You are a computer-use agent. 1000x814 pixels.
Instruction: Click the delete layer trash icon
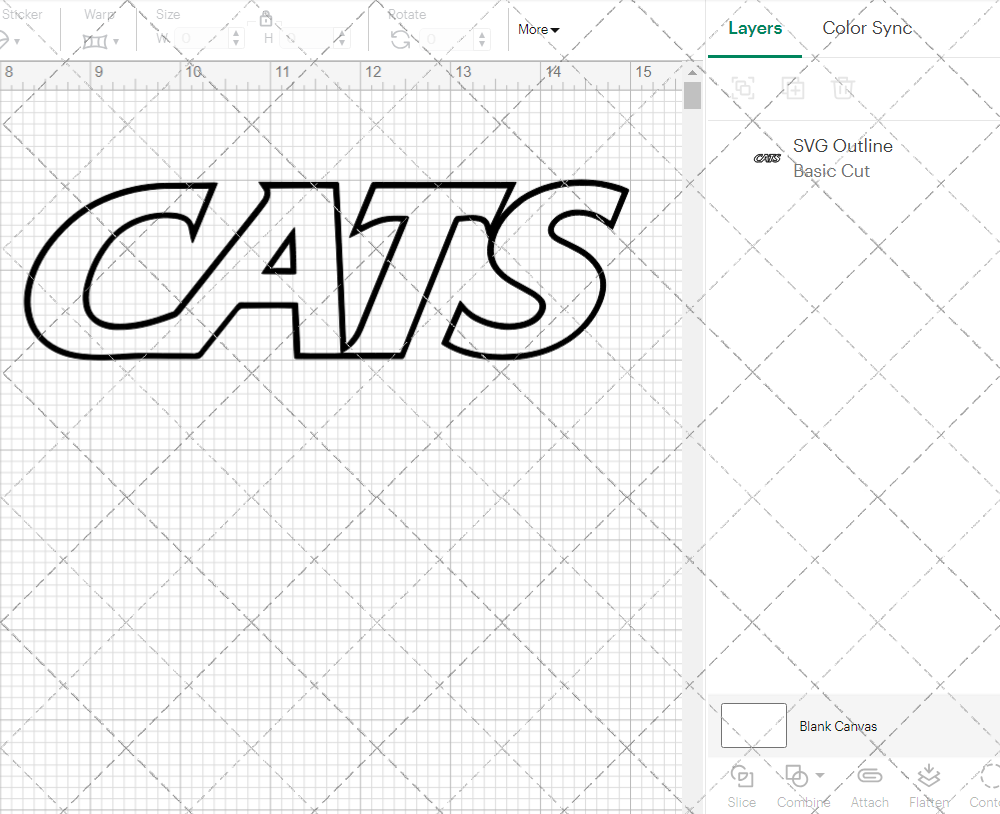843,89
